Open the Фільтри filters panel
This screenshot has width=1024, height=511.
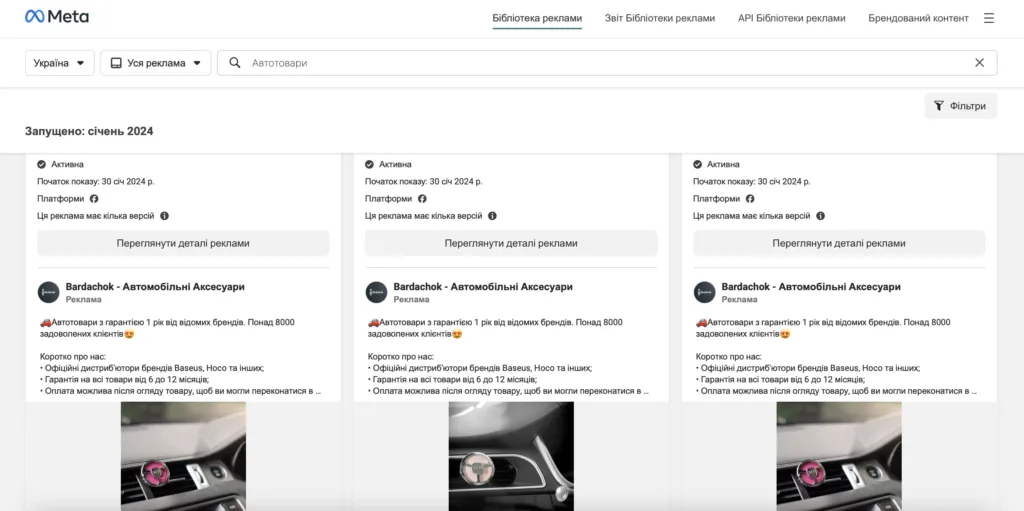pyautogui.click(x=960, y=106)
